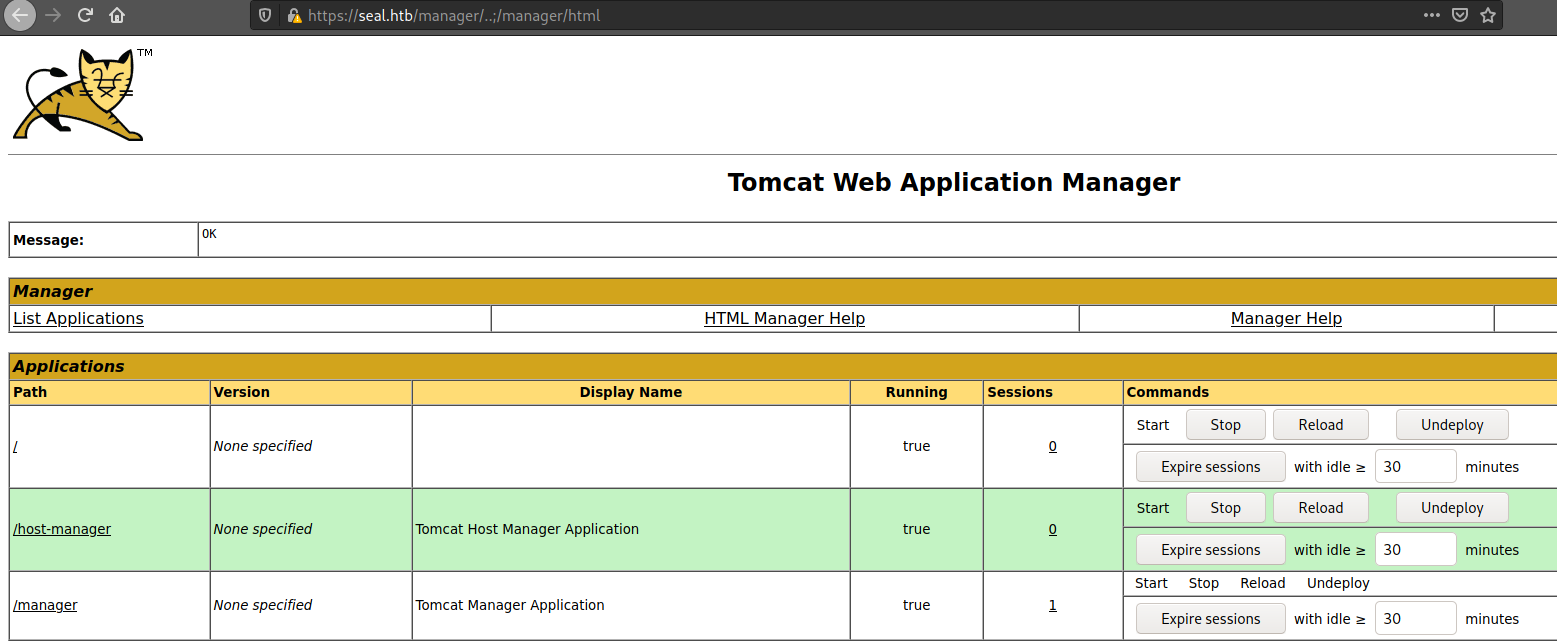The image size is (1557, 643).
Task: Click "None specified" version in /manager row
Action: [x=263, y=605]
